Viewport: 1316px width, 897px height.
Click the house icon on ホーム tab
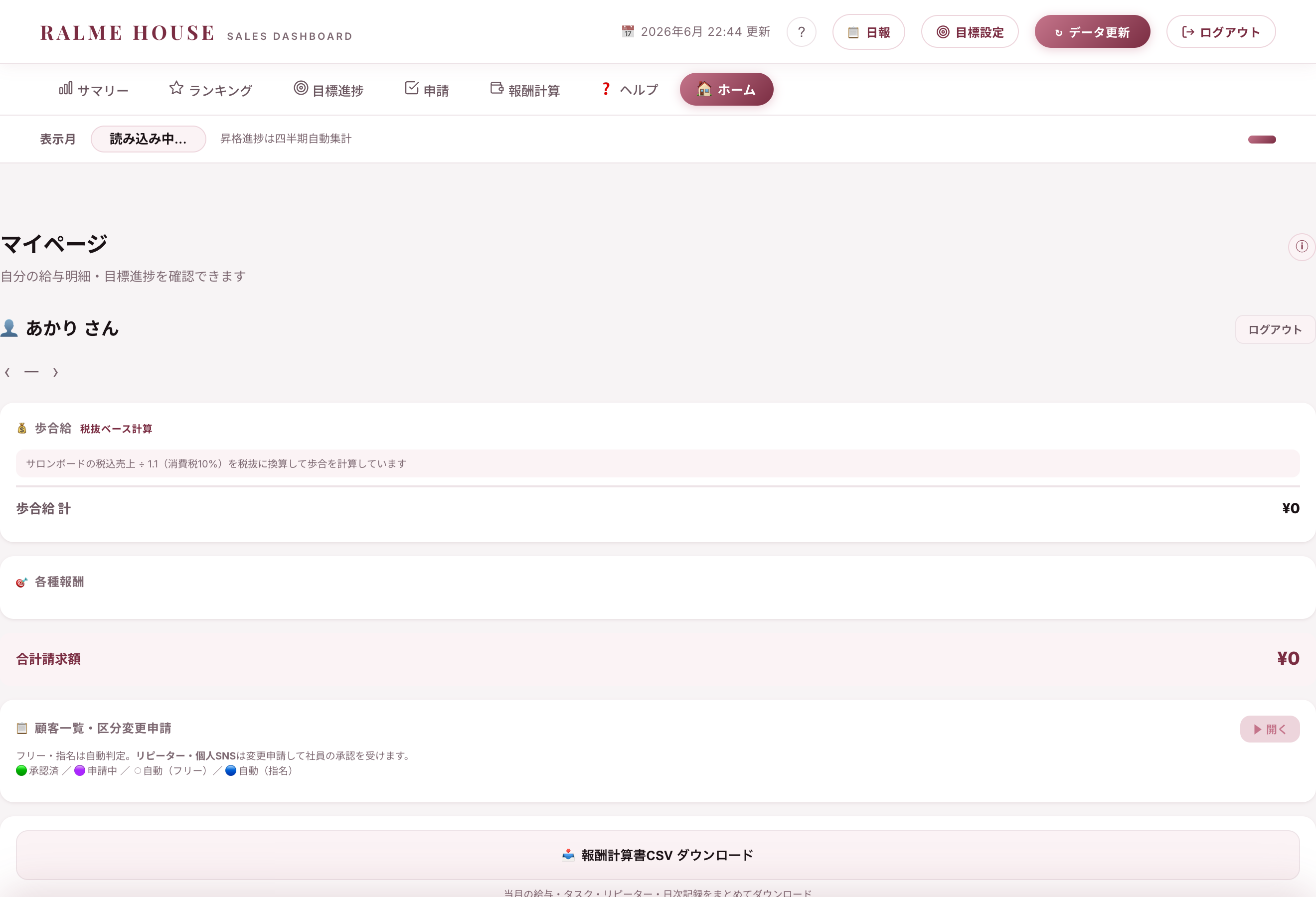pos(704,89)
